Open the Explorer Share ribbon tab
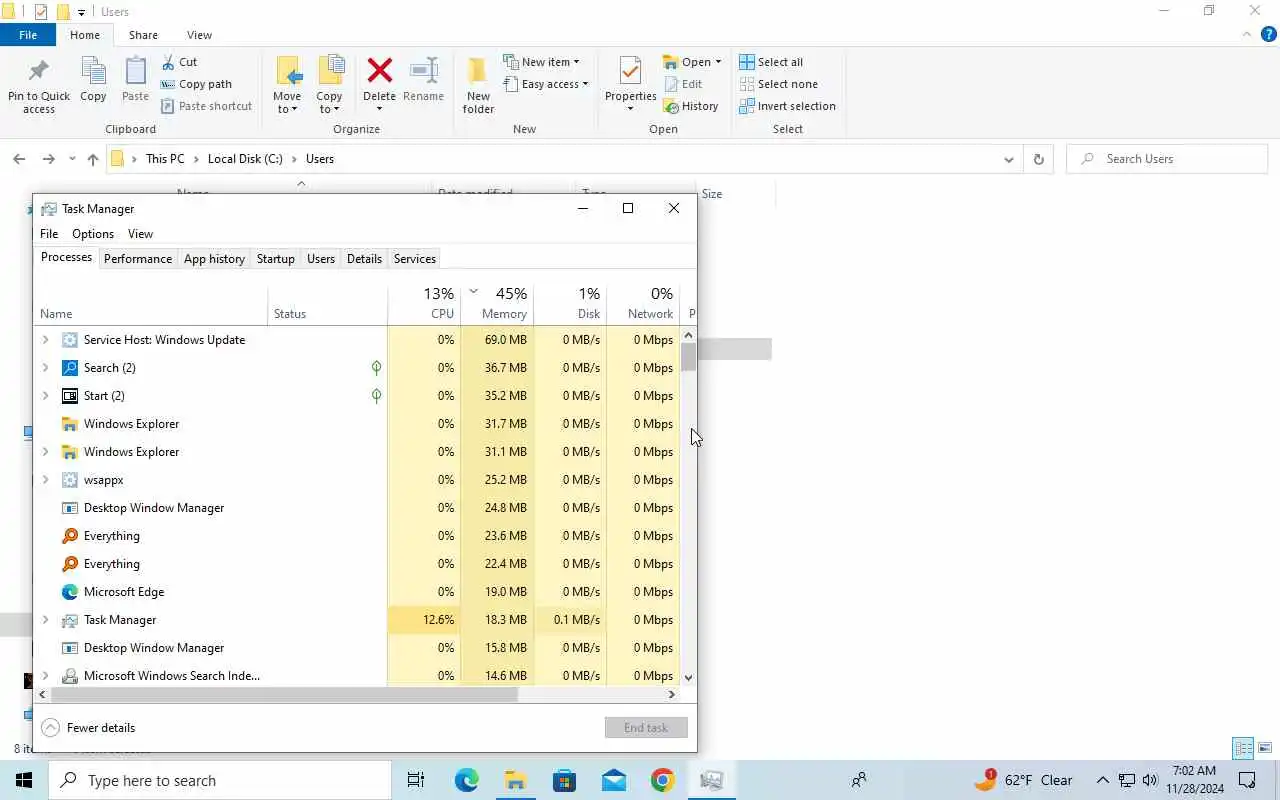 tap(143, 35)
